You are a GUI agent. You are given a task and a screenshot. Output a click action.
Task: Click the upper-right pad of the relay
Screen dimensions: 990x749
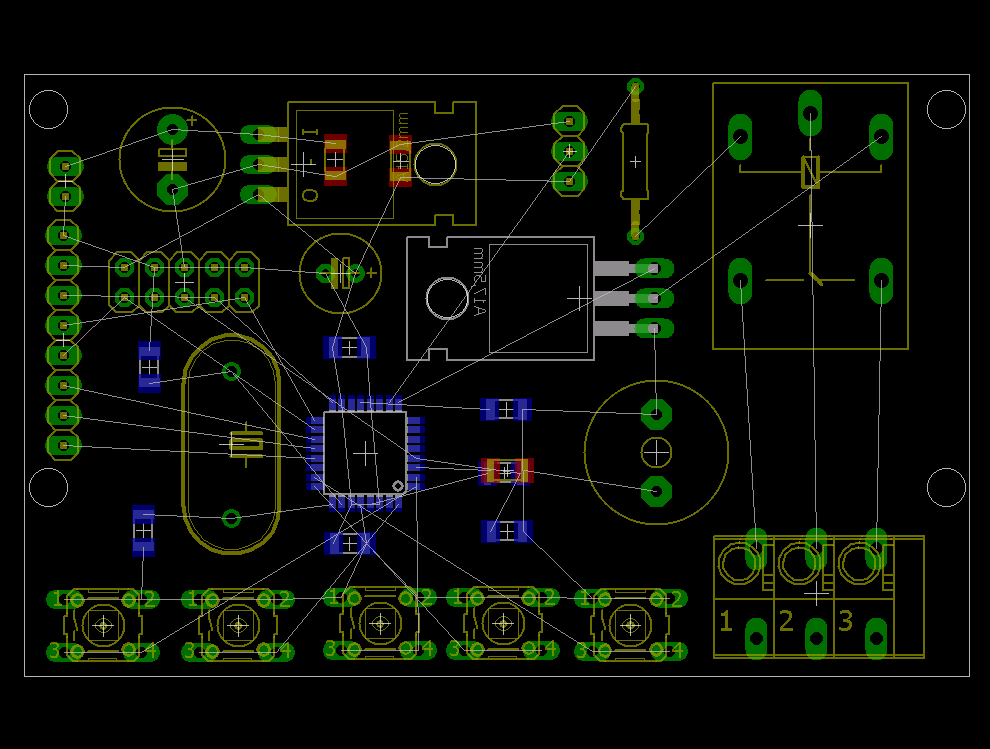click(881, 136)
